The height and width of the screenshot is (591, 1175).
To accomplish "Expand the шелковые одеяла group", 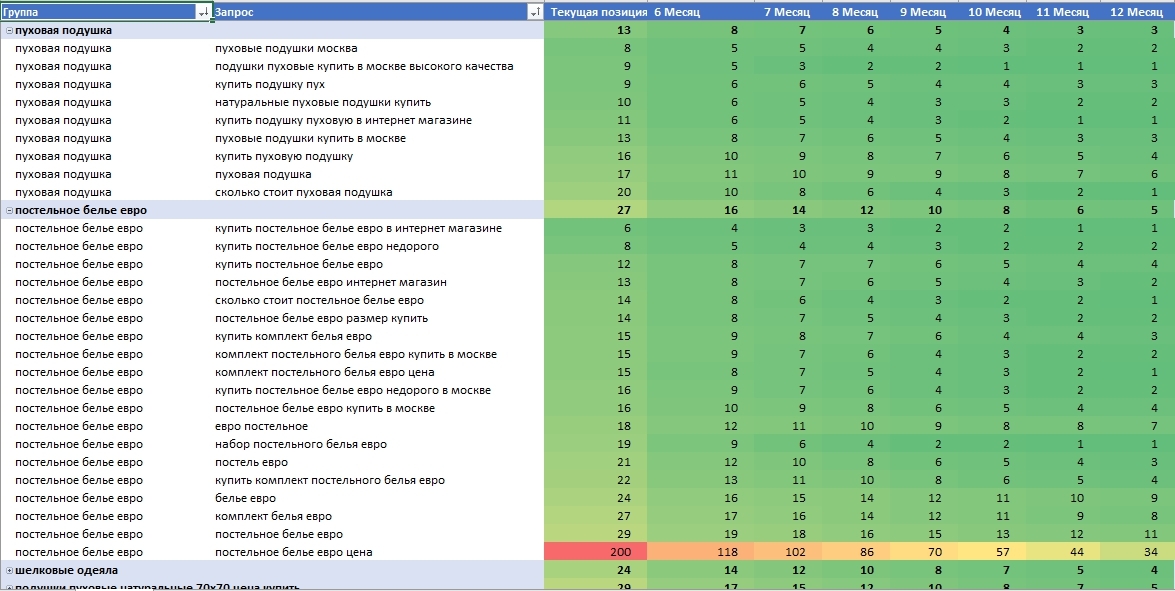I will click(x=9, y=570).
